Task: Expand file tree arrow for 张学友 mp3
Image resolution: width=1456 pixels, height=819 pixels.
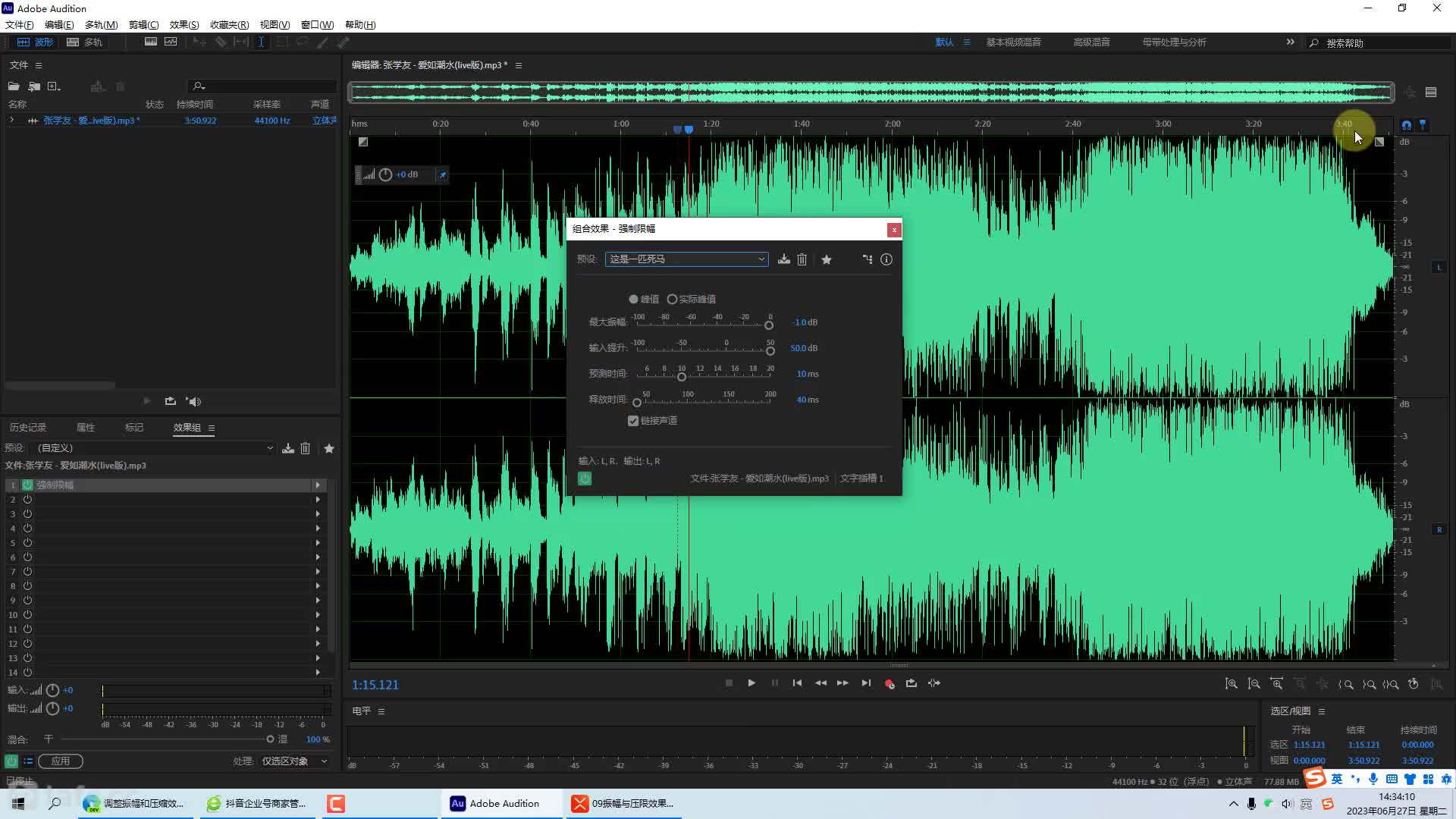Action: pyautogui.click(x=11, y=121)
